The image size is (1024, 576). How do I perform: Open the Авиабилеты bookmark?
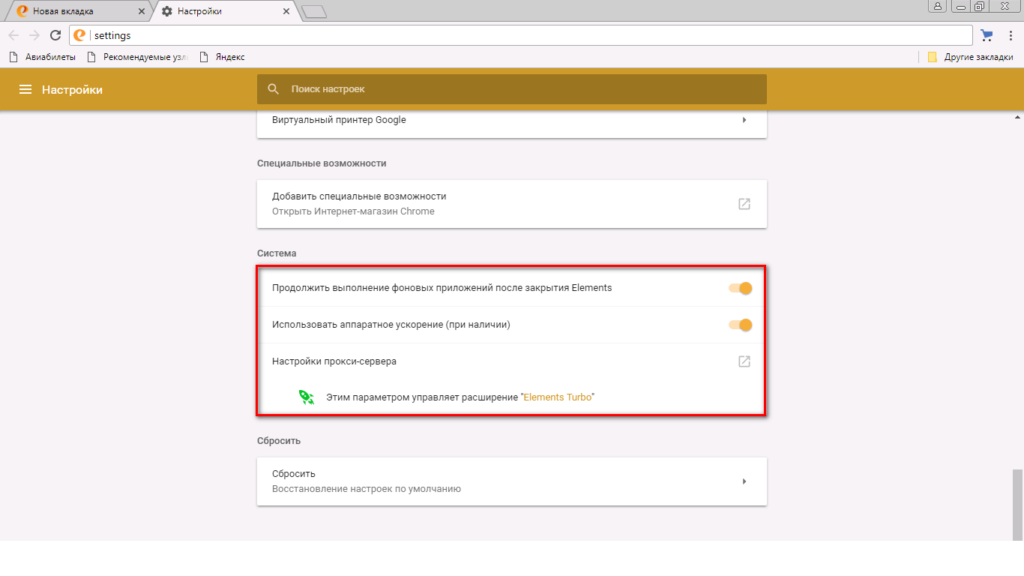tap(42, 57)
